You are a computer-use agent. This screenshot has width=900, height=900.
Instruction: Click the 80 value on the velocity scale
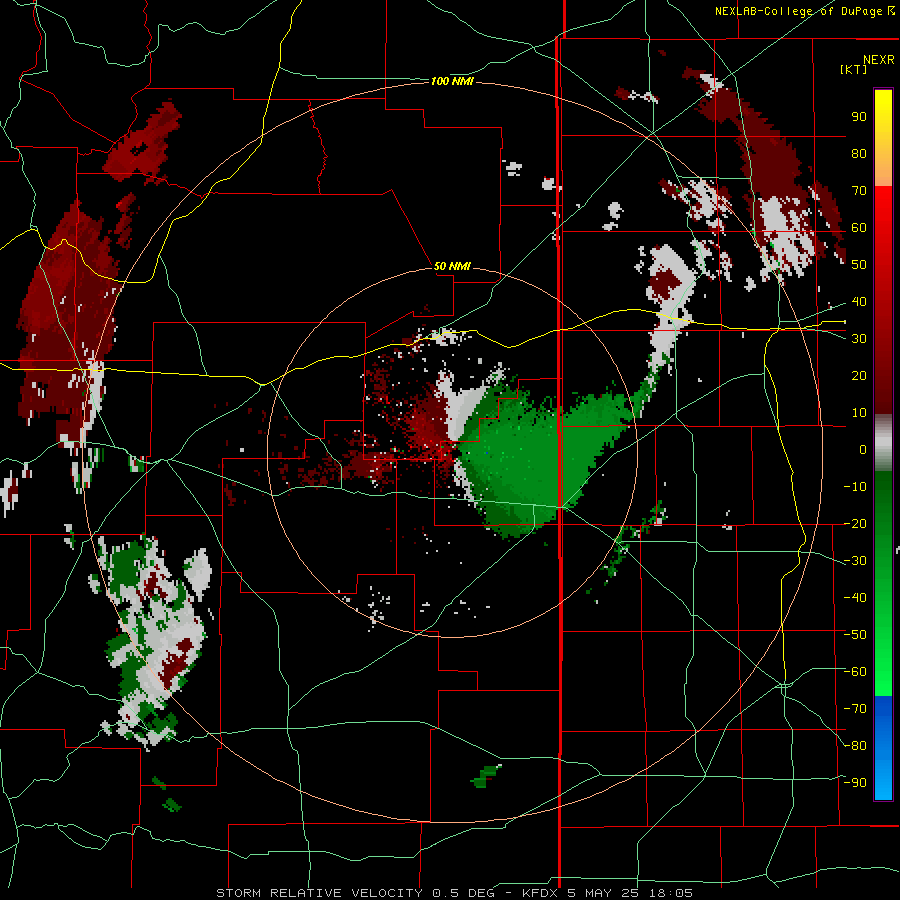(859, 153)
